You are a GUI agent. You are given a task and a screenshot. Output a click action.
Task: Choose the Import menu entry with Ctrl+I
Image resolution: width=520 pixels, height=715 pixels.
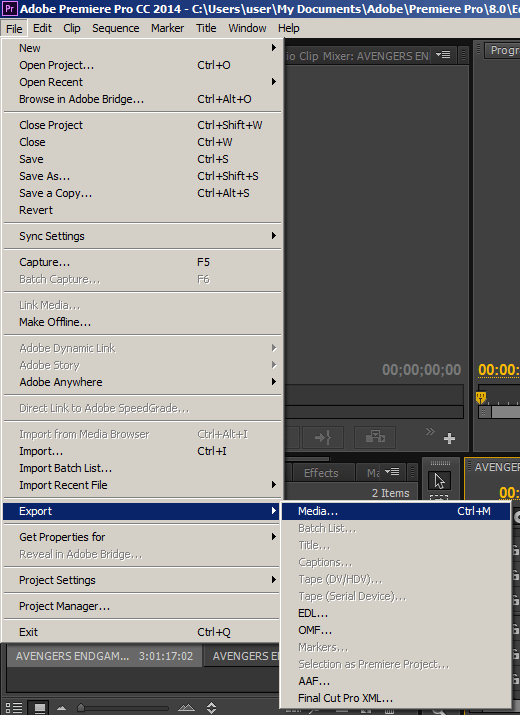coord(142,451)
